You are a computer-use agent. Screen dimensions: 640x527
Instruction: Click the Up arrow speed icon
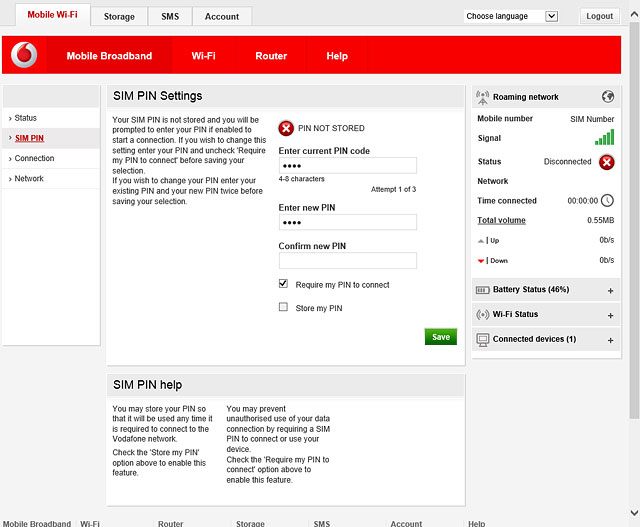coord(481,241)
